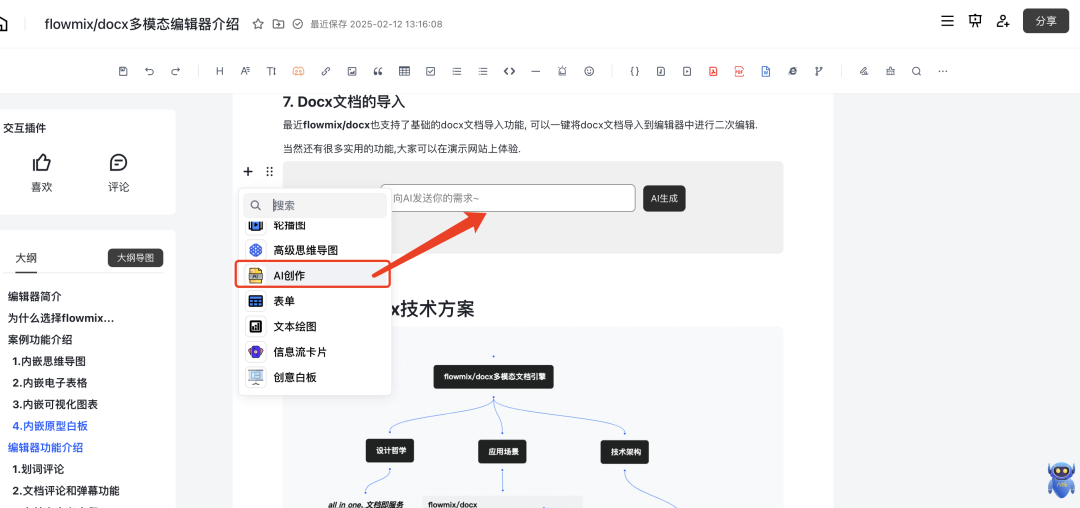Insert a horizontal divider line
This screenshot has width=1080, height=508.
(536, 71)
